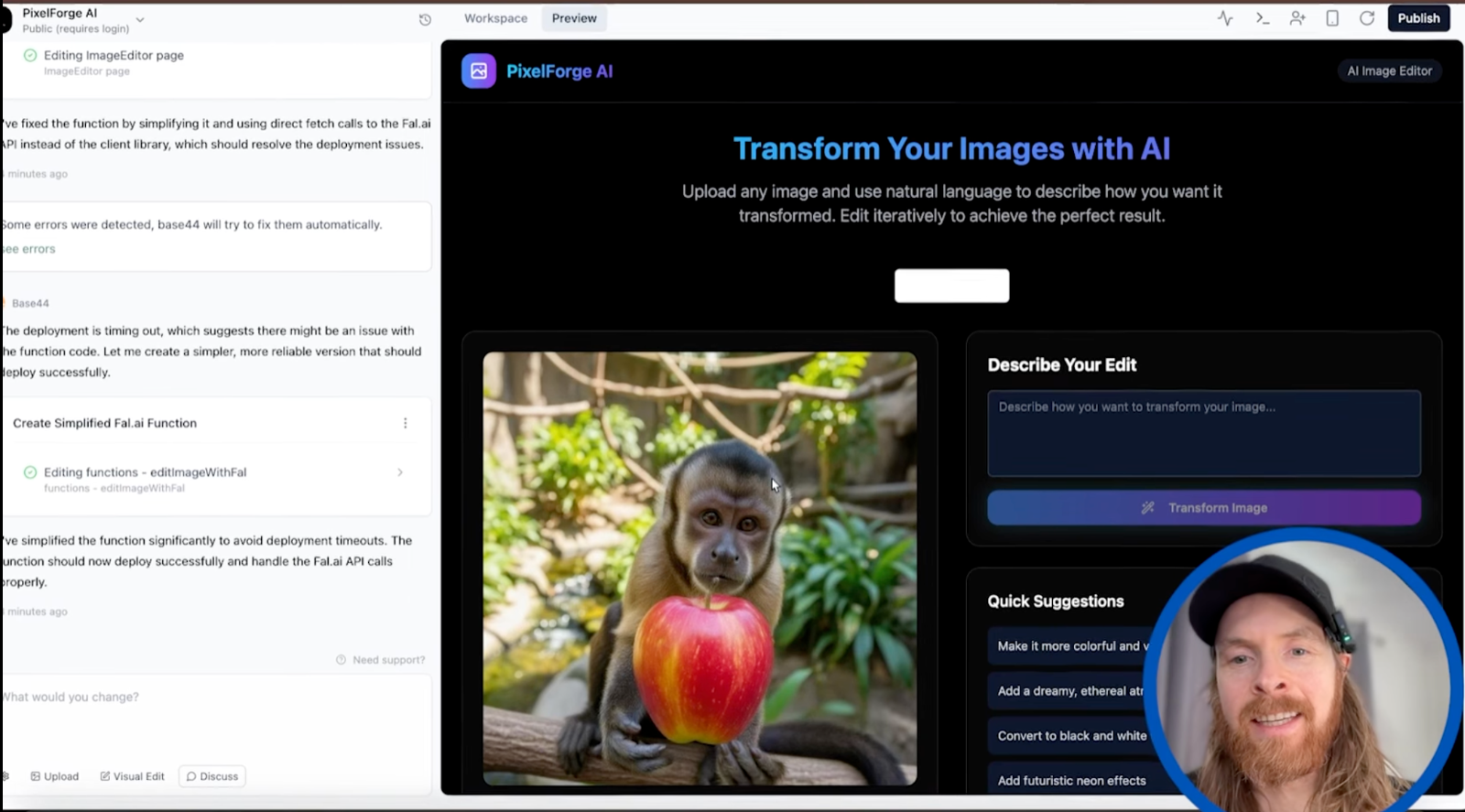1465x812 pixels.
Task: Click the PixelForge AI logo icon
Action: click(478, 71)
